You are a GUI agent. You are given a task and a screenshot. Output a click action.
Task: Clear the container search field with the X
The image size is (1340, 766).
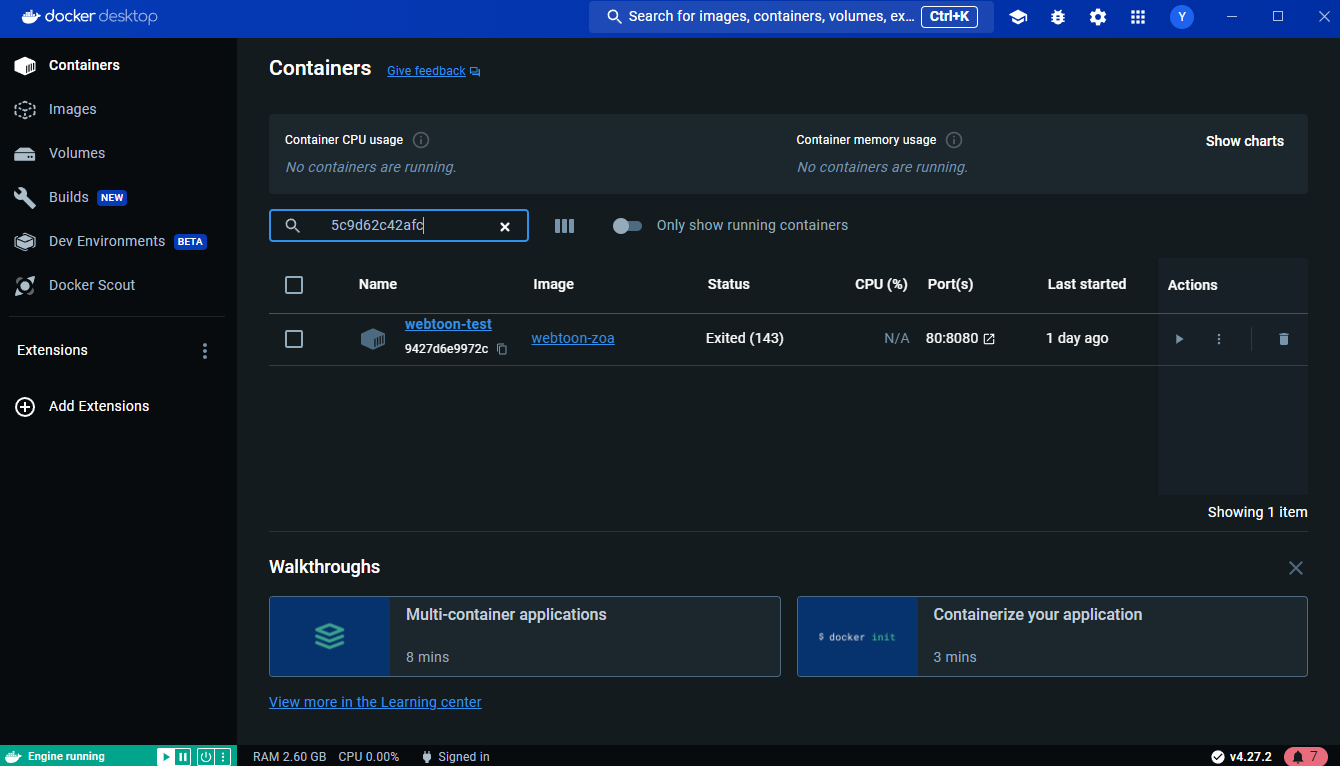click(505, 227)
